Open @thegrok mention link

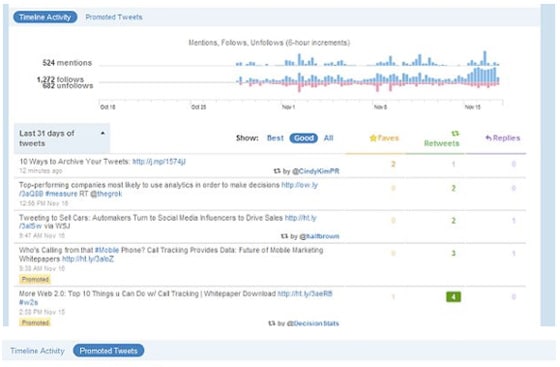(x=106, y=194)
